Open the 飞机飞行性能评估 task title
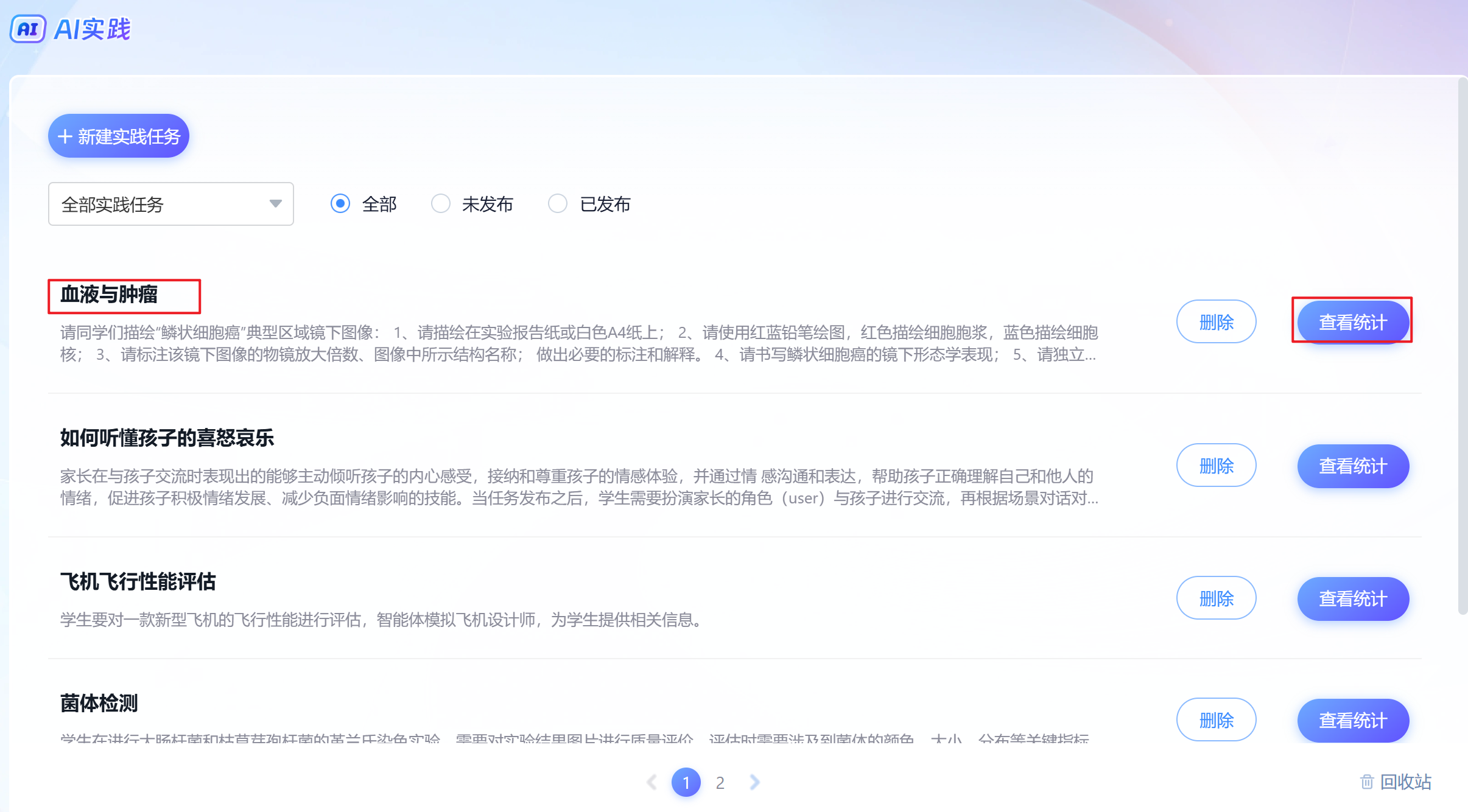Viewport: 1468px width, 812px height. pyautogui.click(x=138, y=581)
